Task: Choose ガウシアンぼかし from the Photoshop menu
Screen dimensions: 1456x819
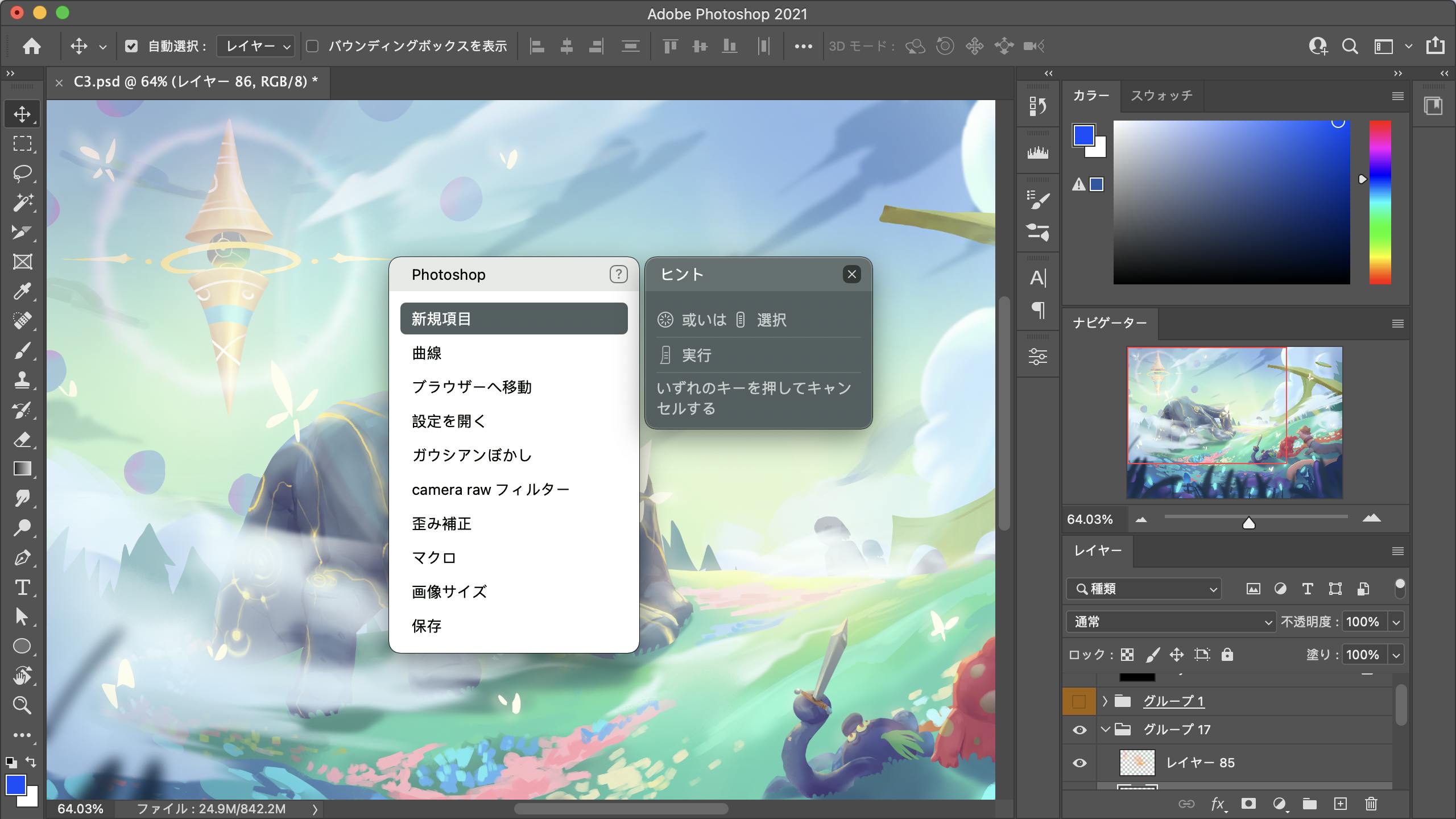Action: [471, 455]
